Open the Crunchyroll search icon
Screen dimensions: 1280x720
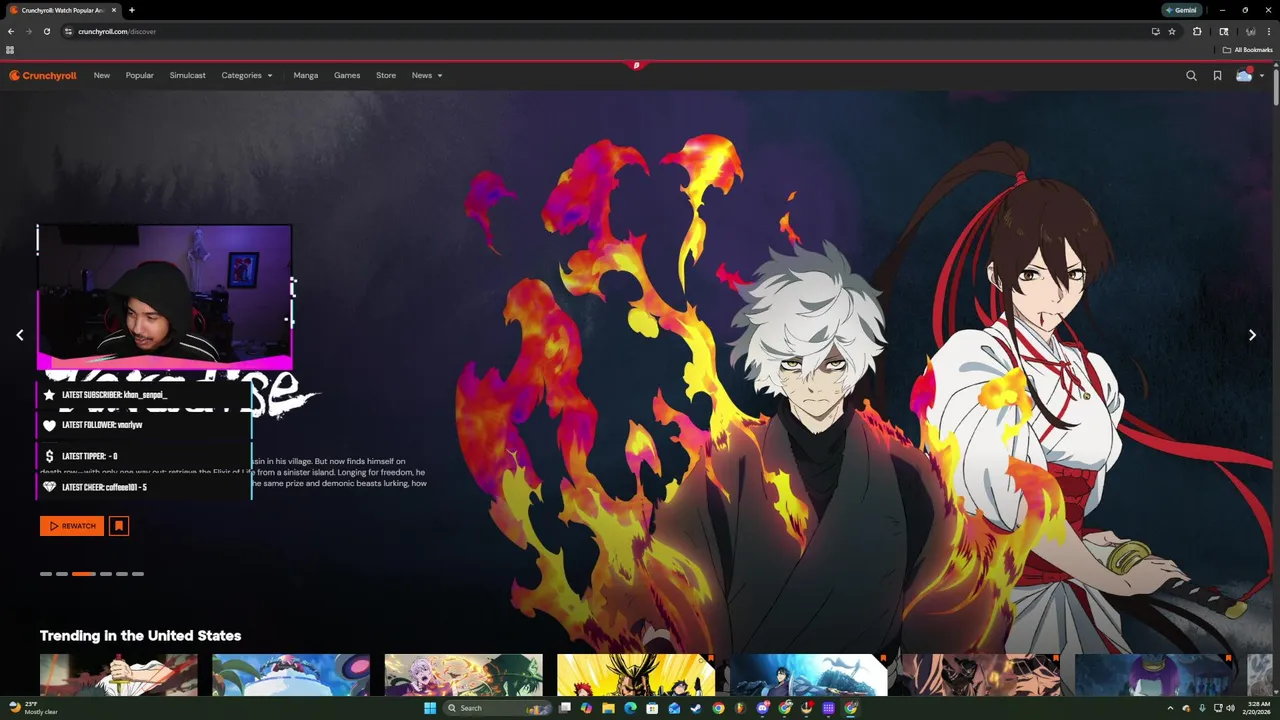[1191, 75]
